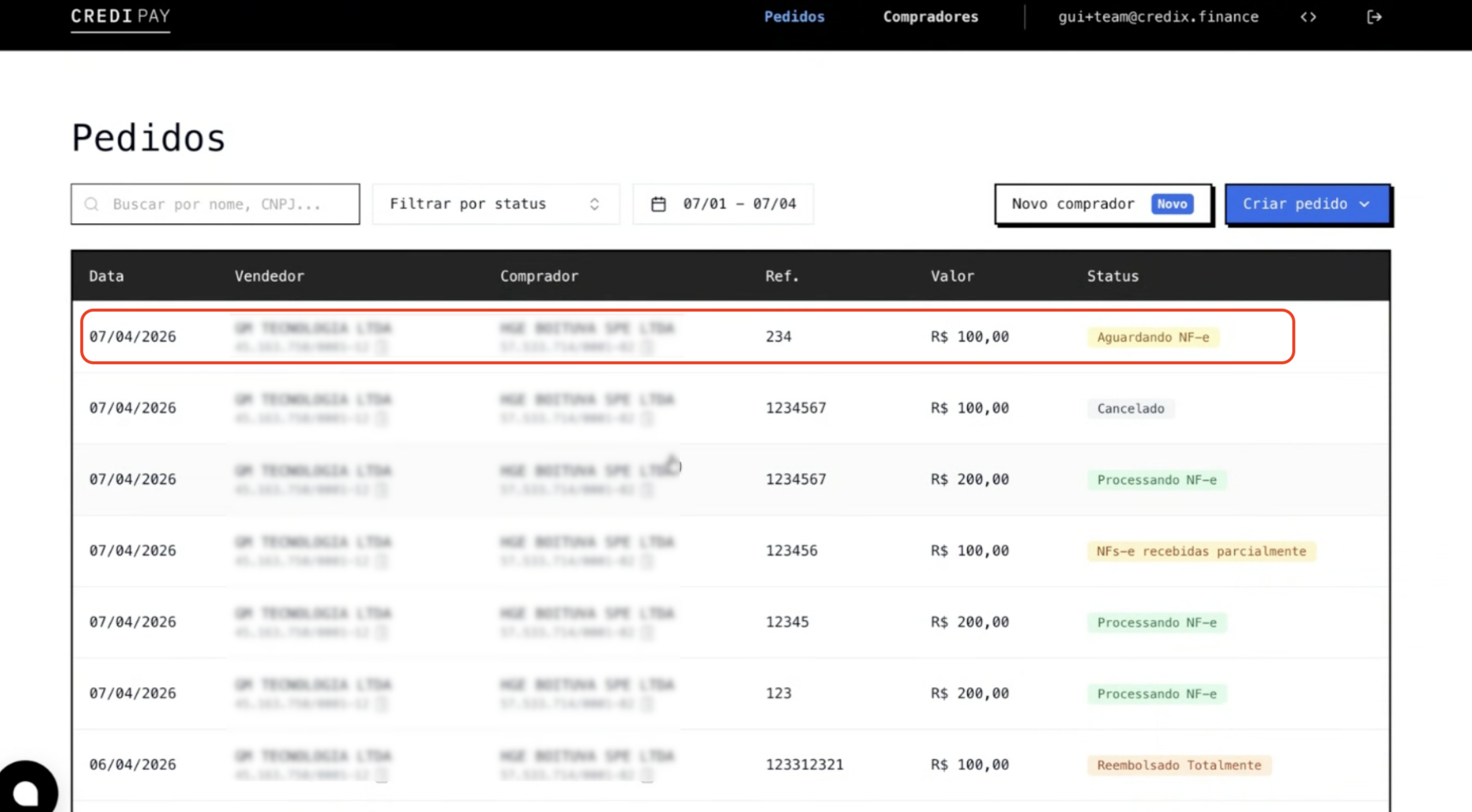Copy buyer CNPJ in the Cancelado row

click(x=647, y=418)
